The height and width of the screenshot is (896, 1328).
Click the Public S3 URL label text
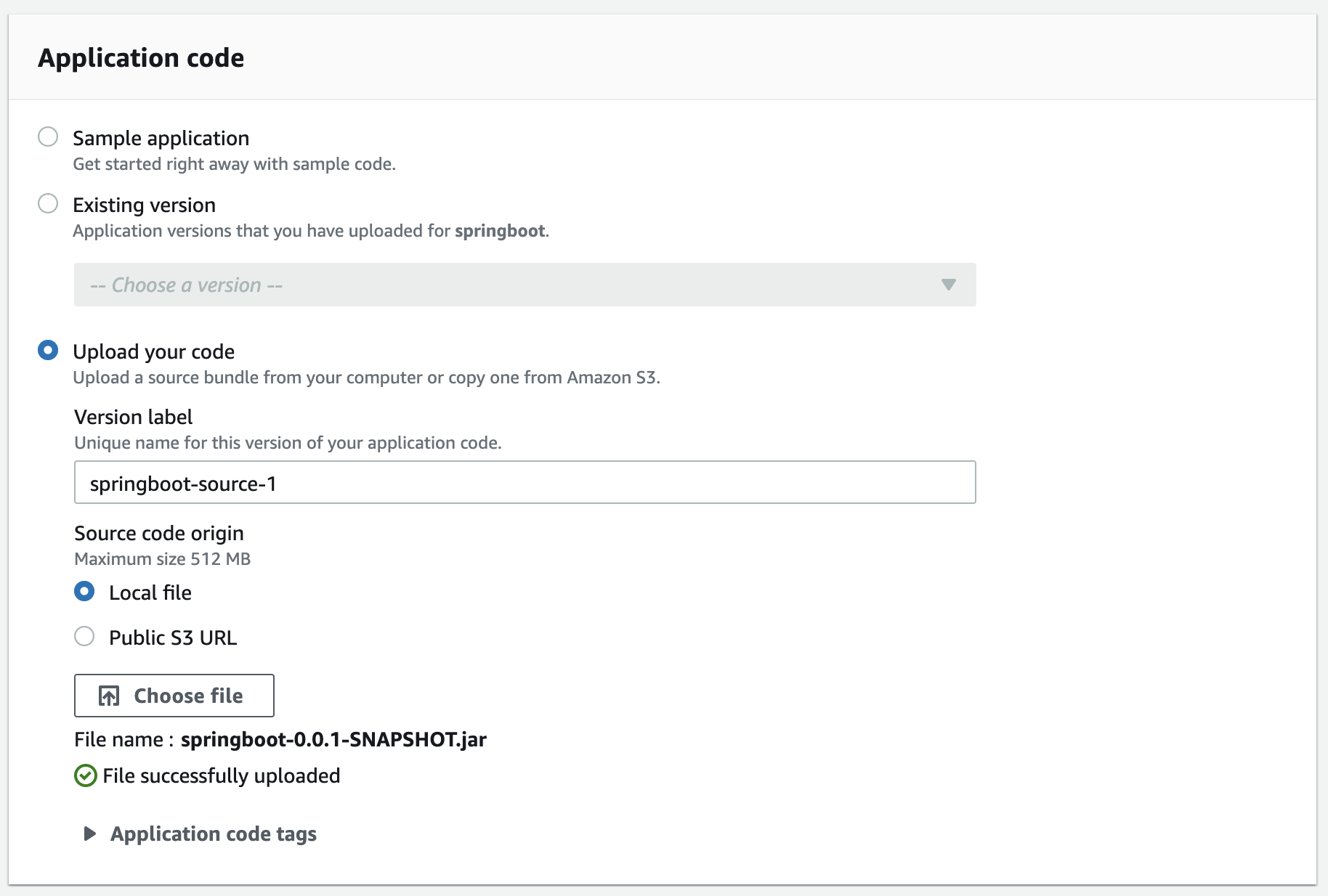[172, 638]
